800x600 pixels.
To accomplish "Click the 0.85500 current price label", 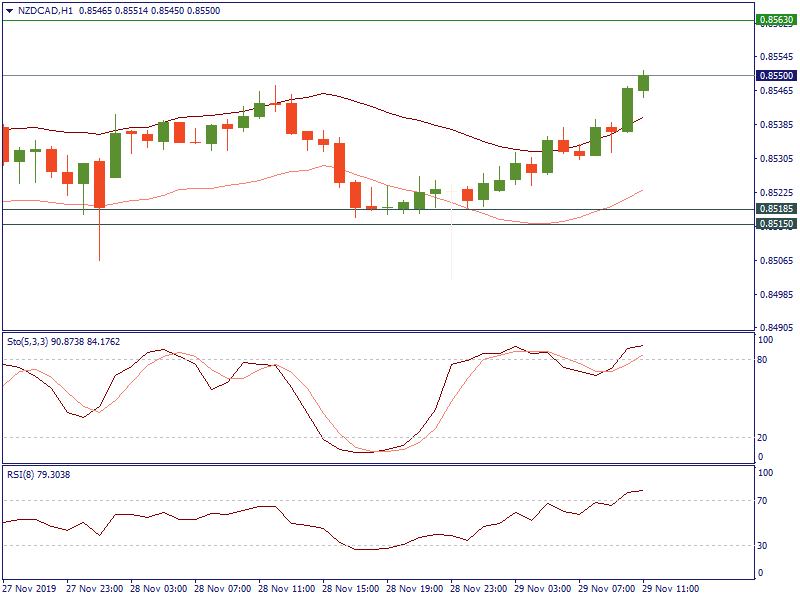I will click(x=776, y=75).
